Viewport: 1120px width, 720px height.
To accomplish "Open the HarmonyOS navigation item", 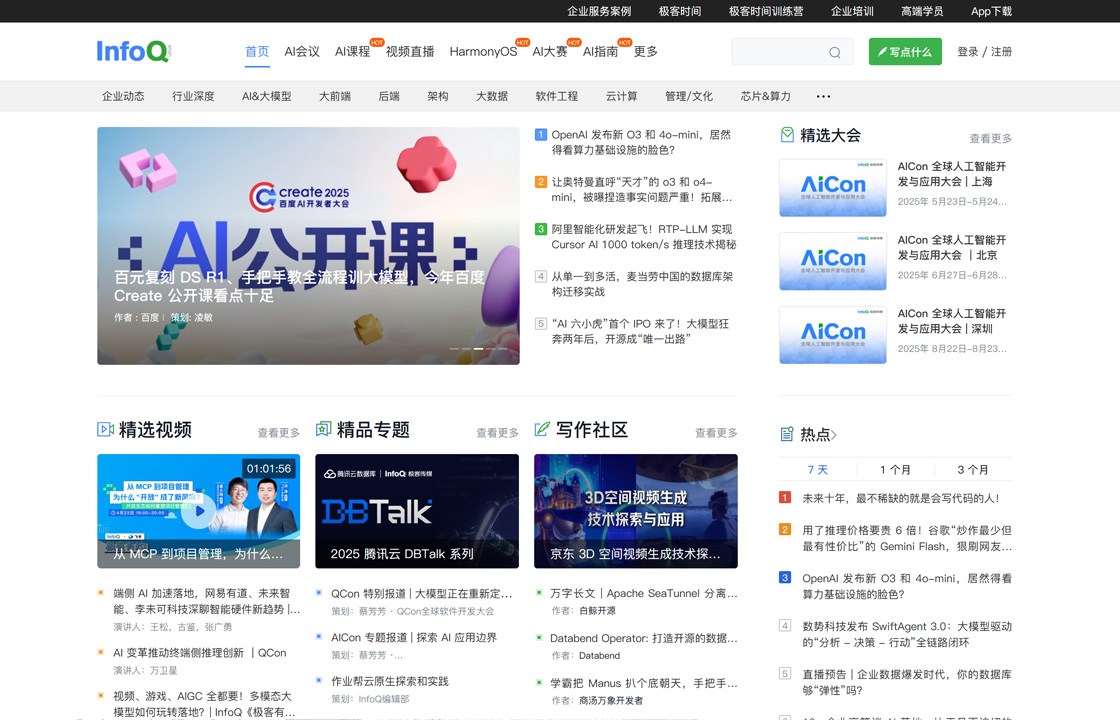I will (x=483, y=51).
